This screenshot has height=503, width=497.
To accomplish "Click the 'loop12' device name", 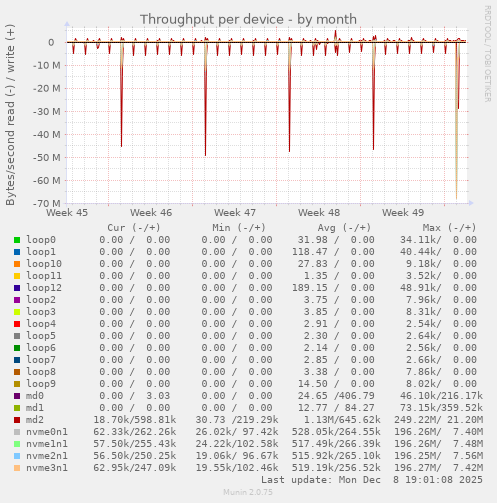I will coord(44,288).
